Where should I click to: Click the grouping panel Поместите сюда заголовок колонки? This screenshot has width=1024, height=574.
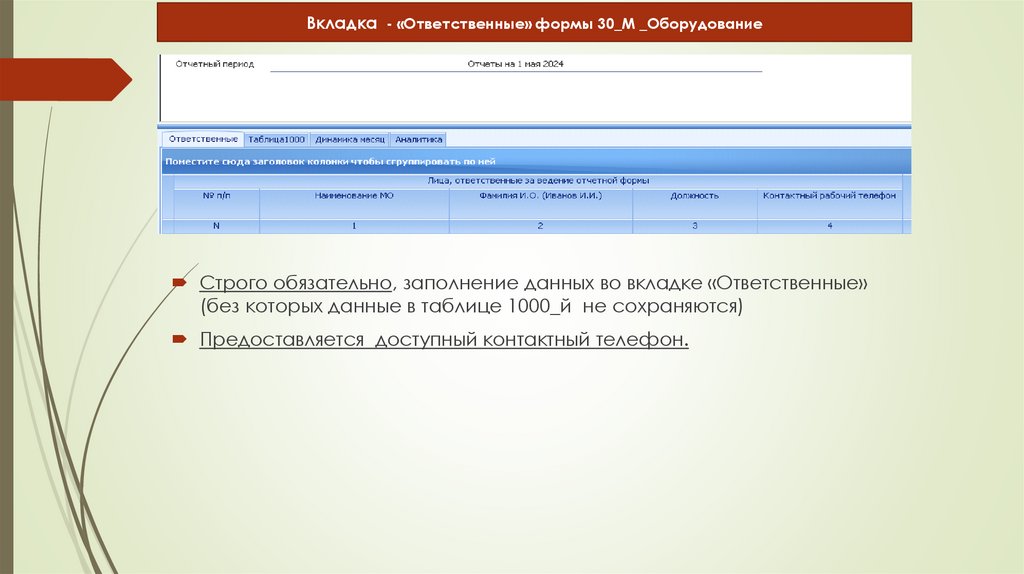(x=536, y=161)
